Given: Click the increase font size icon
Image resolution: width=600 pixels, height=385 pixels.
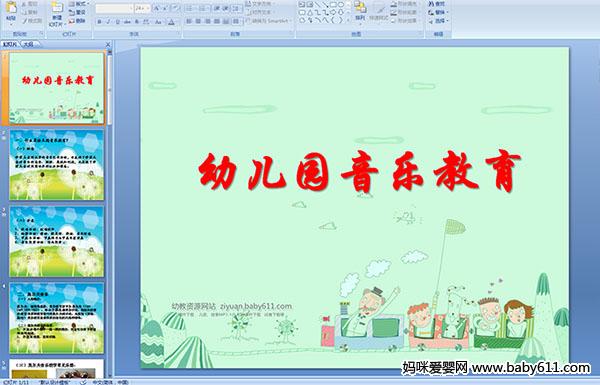Looking at the screenshot, I should click(x=157, y=8).
